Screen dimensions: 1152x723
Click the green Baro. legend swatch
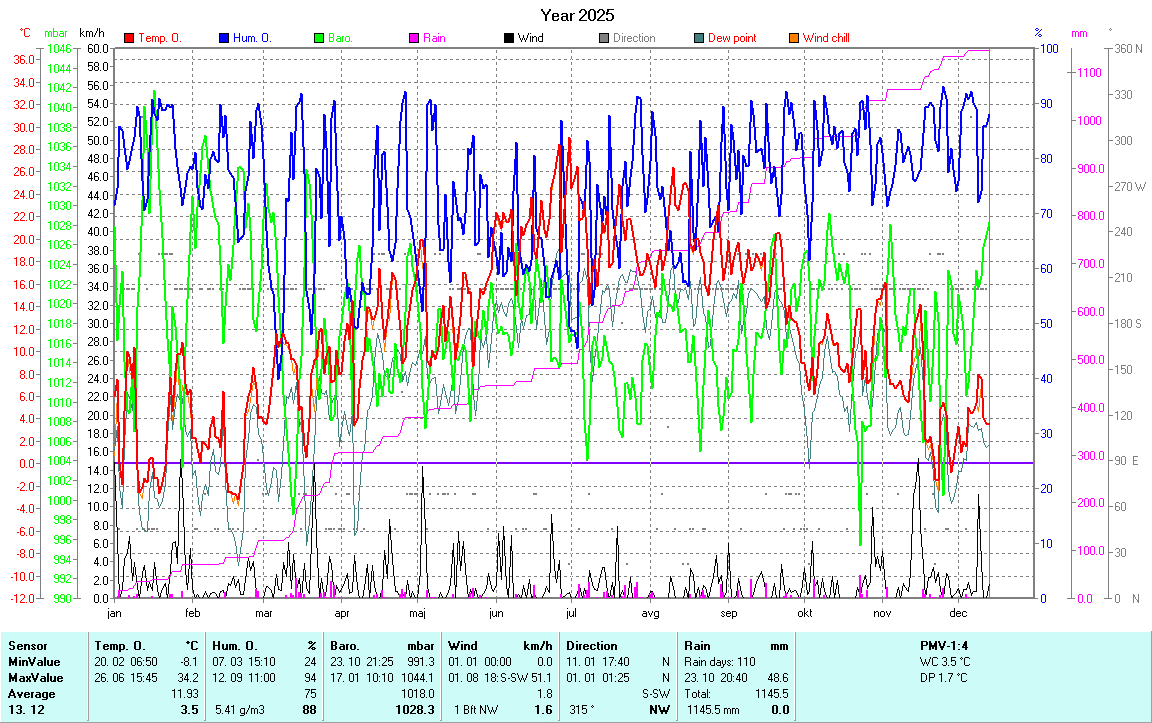(319, 38)
